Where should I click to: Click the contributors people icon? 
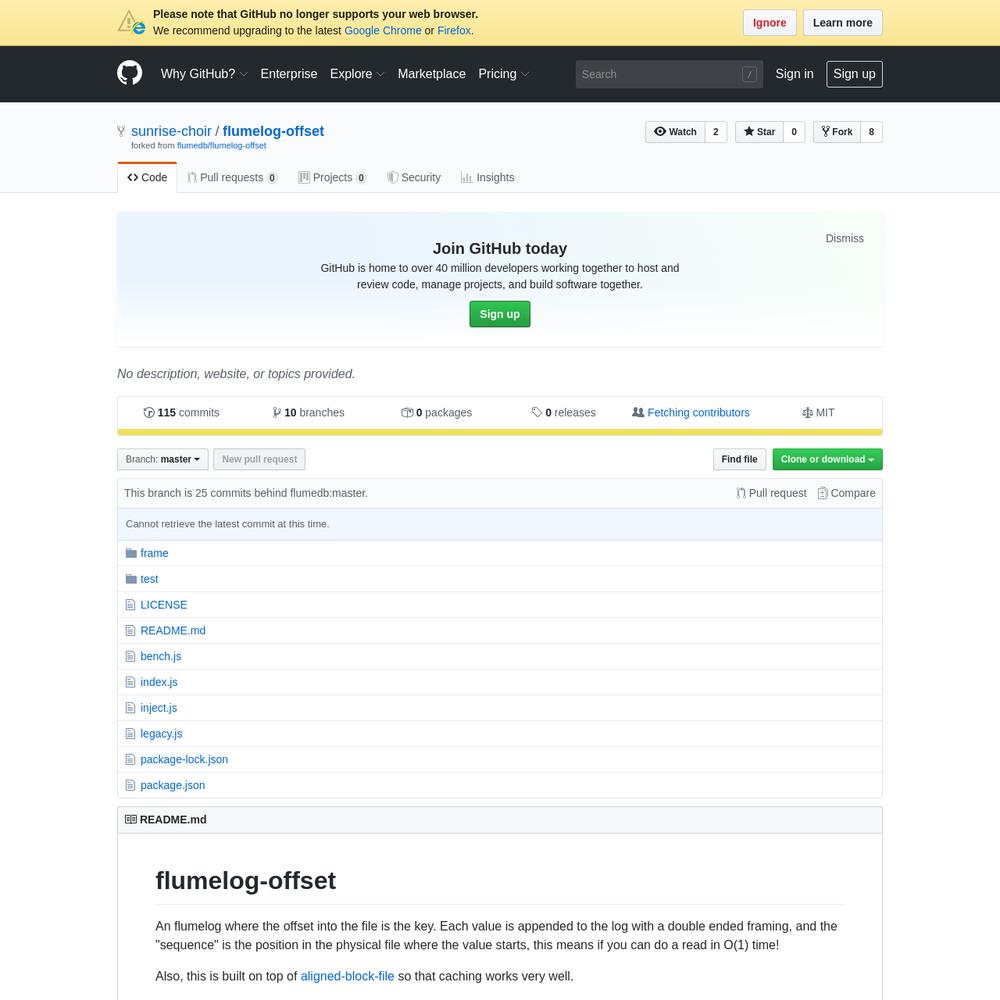(638, 413)
